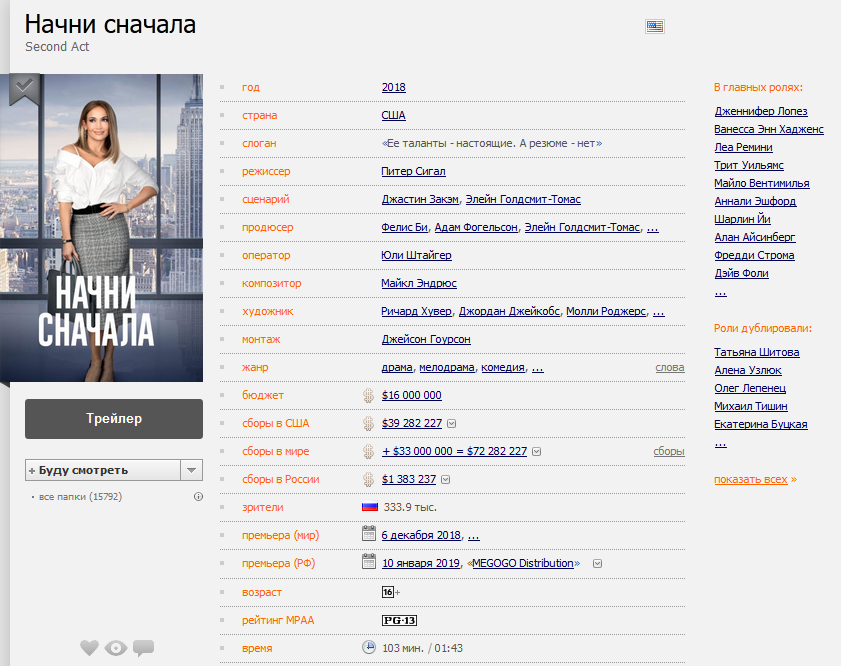Open actor Ванесса Энн Хадженс link
841x666 pixels.
tap(769, 129)
